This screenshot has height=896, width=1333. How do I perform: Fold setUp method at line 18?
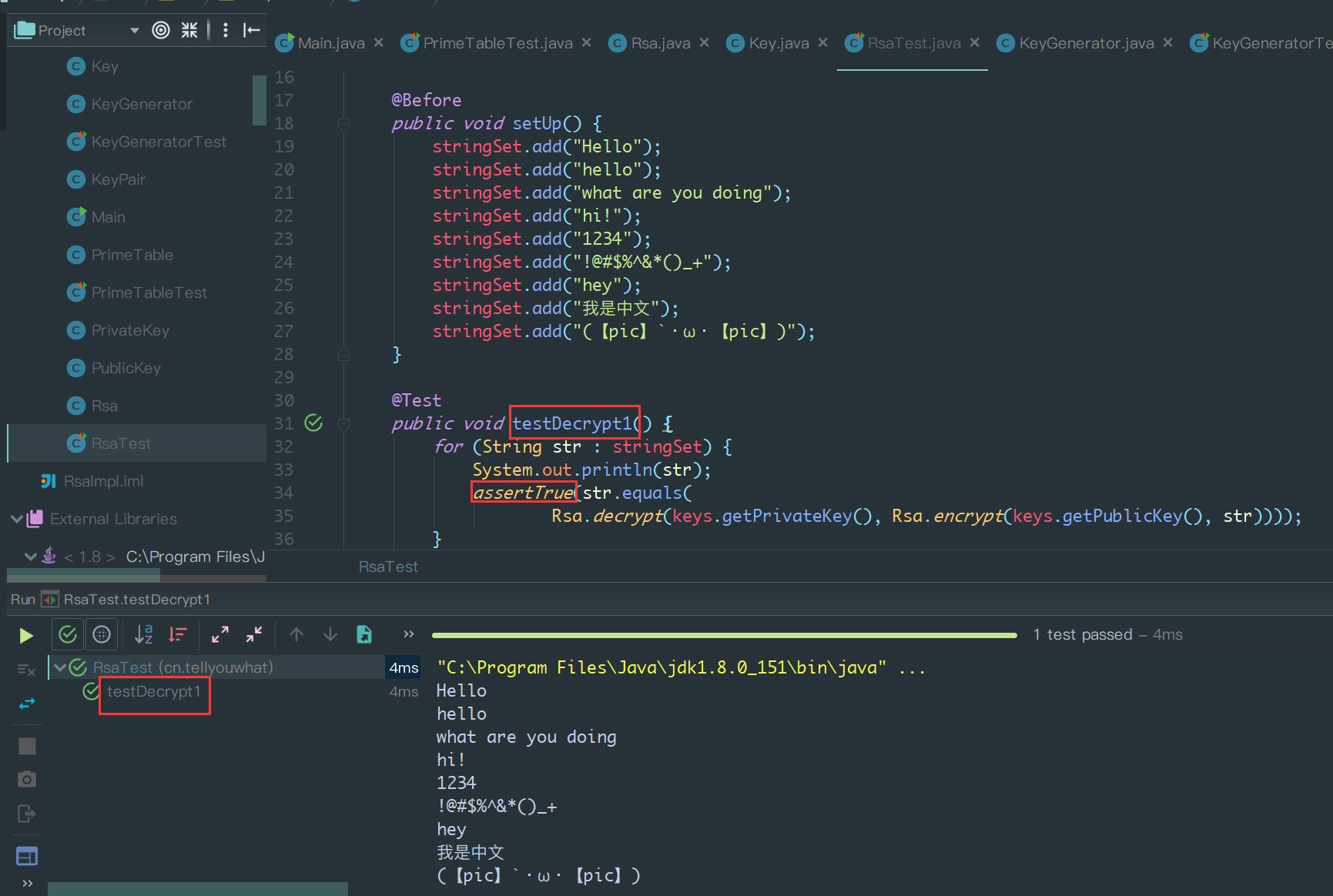coord(344,123)
